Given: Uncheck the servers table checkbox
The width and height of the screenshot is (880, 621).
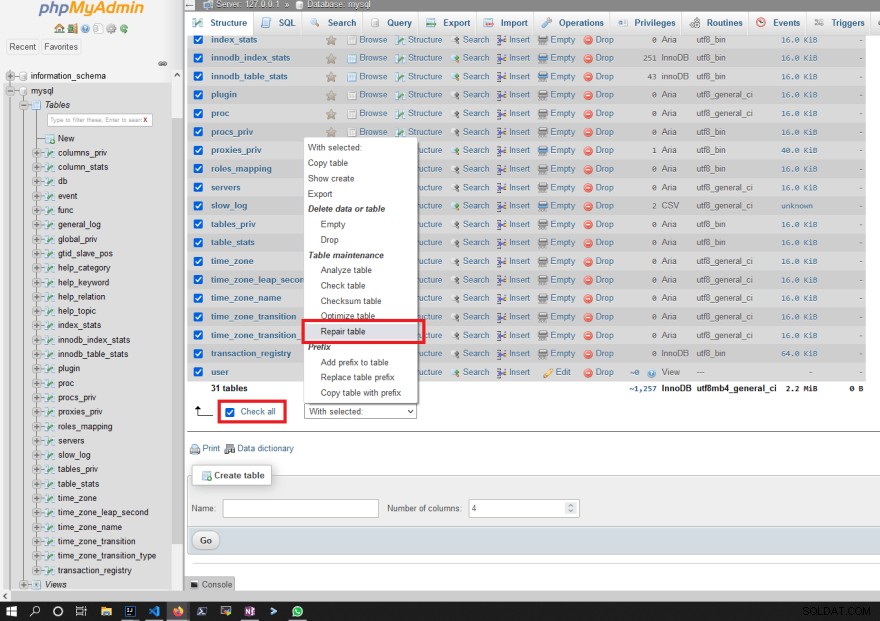Looking at the screenshot, I should tap(198, 187).
